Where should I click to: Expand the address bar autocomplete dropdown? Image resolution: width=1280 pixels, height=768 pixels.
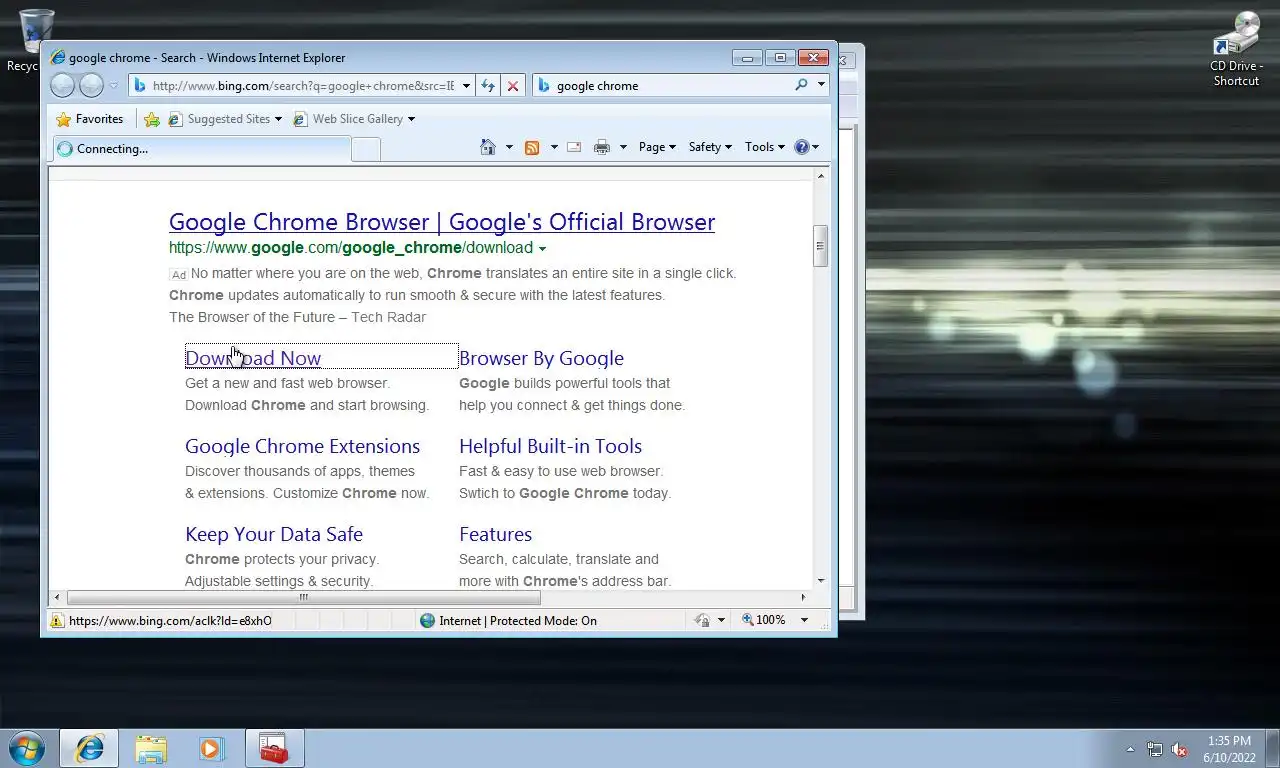pyautogui.click(x=466, y=86)
